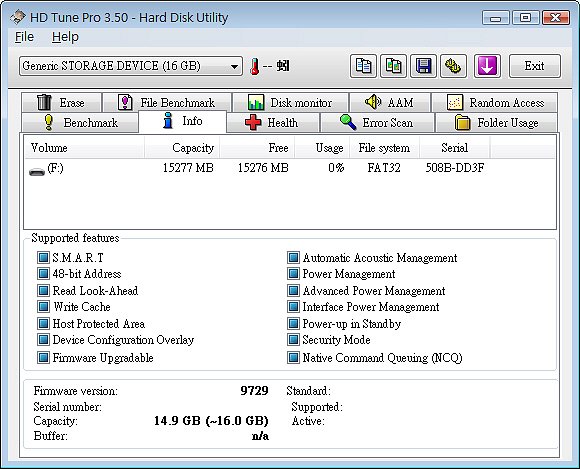This screenshot has height=469, width=580.
Task: Open options via the wrench icon
Action: tap(453, 66)
